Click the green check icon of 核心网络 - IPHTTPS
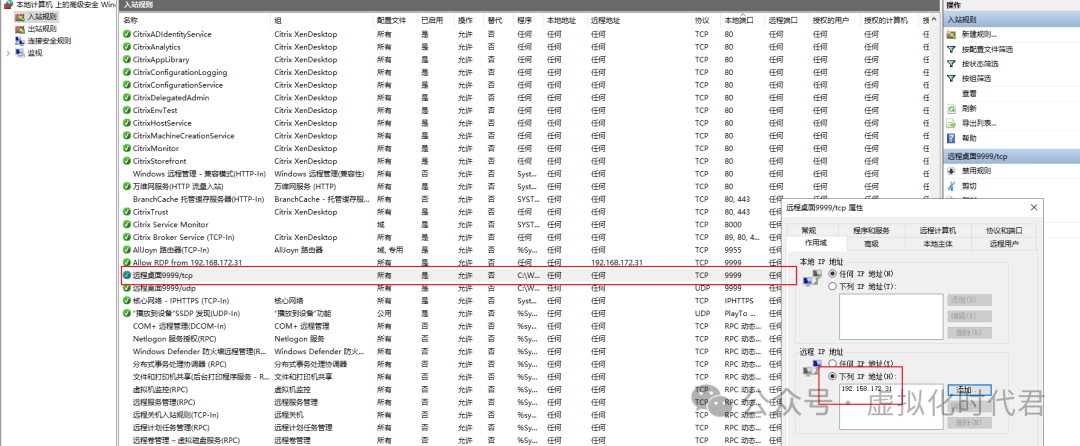This screenshot has width=1080, height=446. pyautogui.click(x=127, y=301)
